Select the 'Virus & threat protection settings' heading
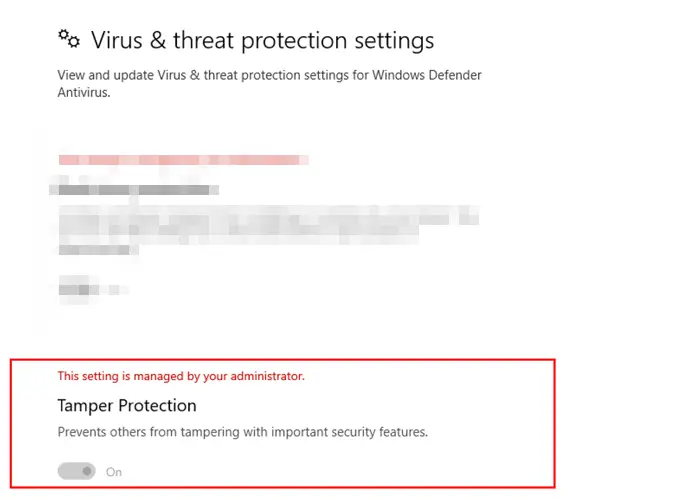698x499 pixels. click(x=263, y=40)
